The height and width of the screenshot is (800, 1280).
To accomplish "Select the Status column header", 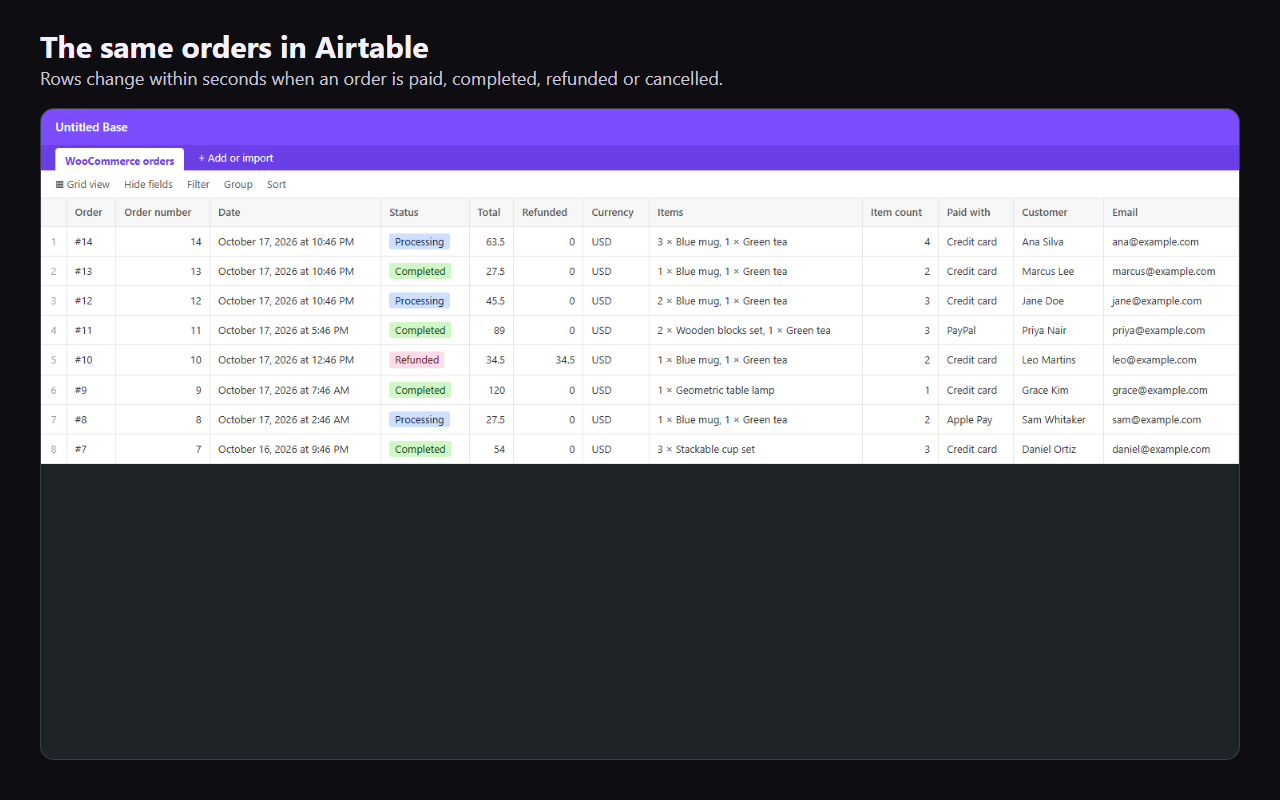I will [425, 212].
